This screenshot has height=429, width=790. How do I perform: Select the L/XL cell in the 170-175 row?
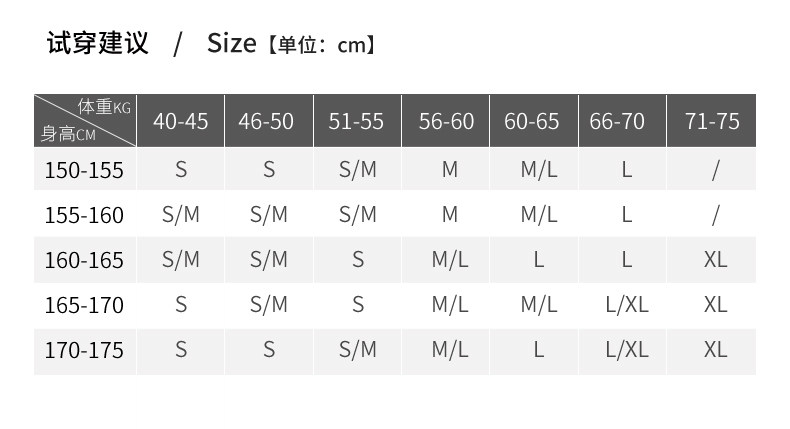[627, 349]
